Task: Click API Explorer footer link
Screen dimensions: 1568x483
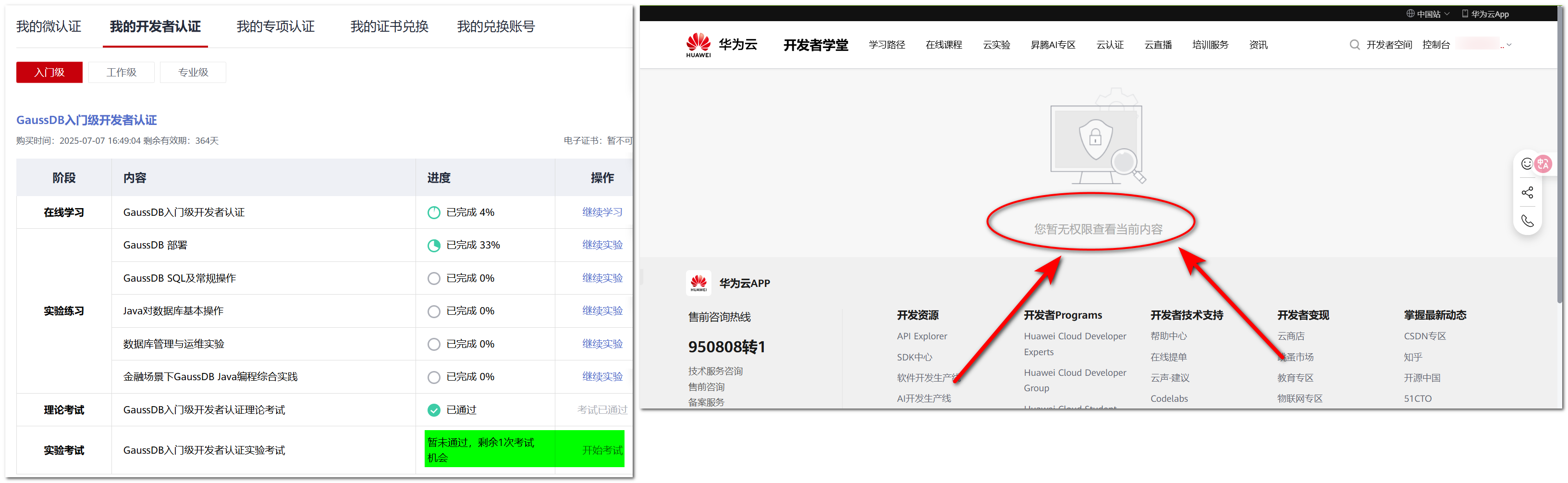Action: coord(921,336)
